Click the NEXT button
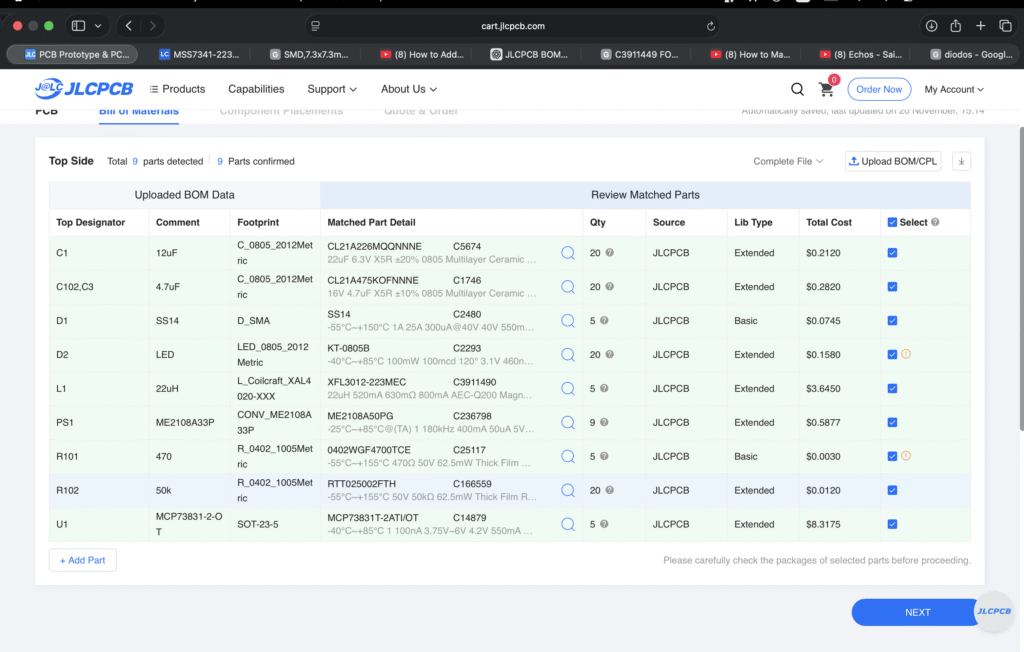The height and width of the screenshot is (652, 1024). click(x=917, y=612)
